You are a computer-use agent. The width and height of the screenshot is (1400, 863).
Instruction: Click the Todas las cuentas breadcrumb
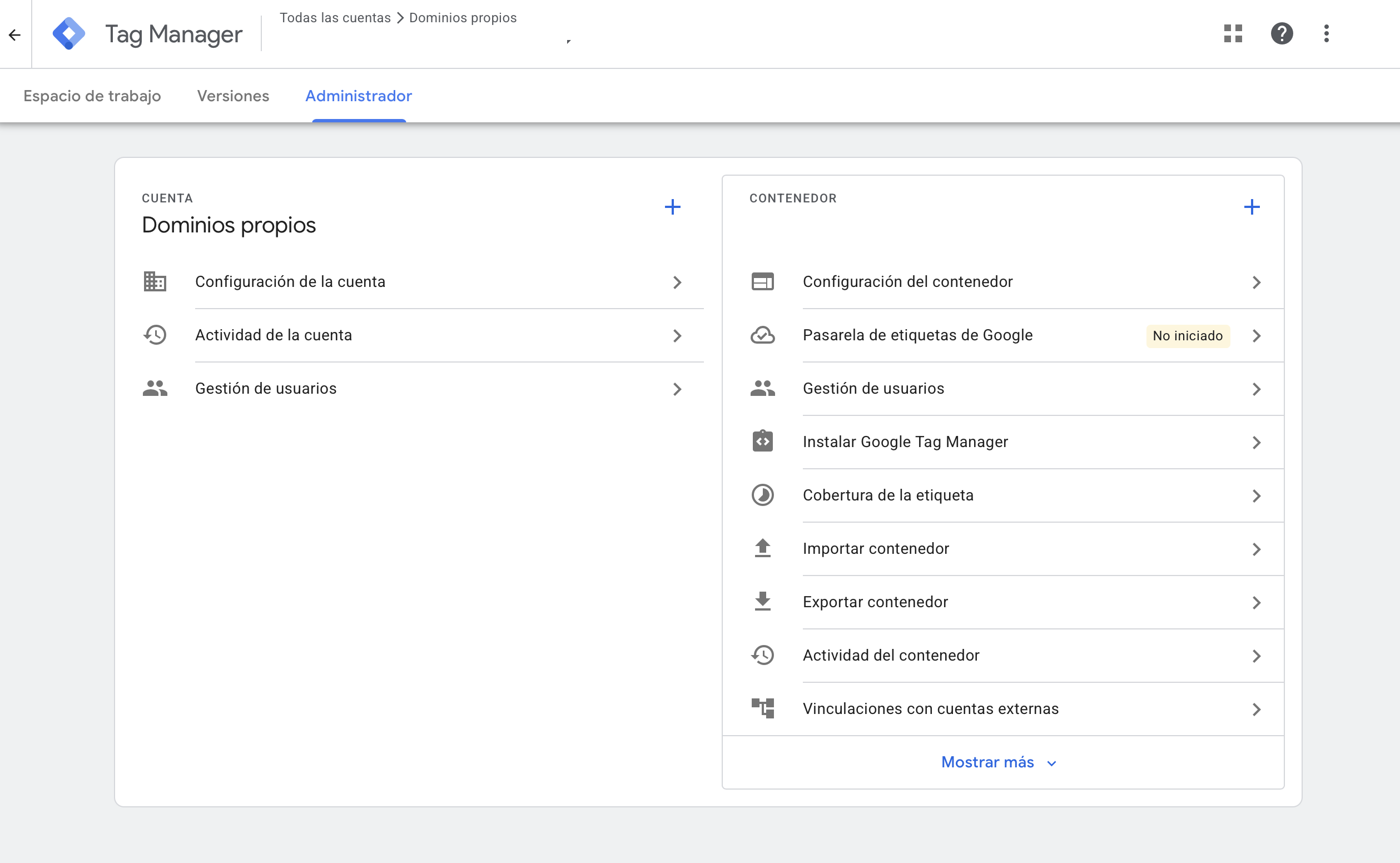(x=335, y=18)
